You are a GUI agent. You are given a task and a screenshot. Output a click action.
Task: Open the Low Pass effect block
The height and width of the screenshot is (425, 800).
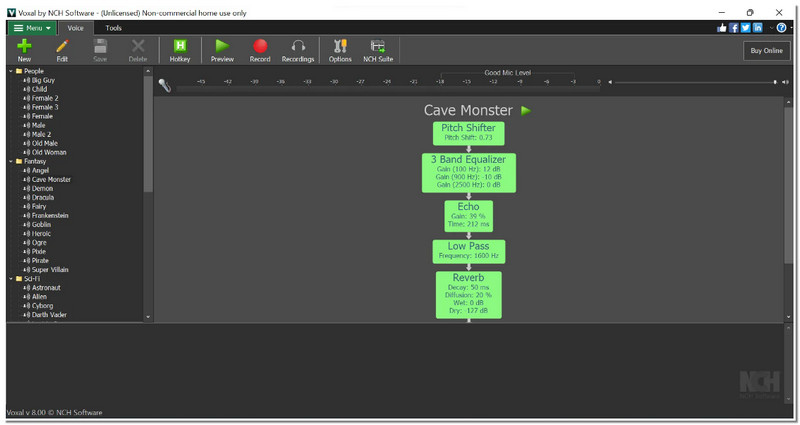(x=468, y=252)
